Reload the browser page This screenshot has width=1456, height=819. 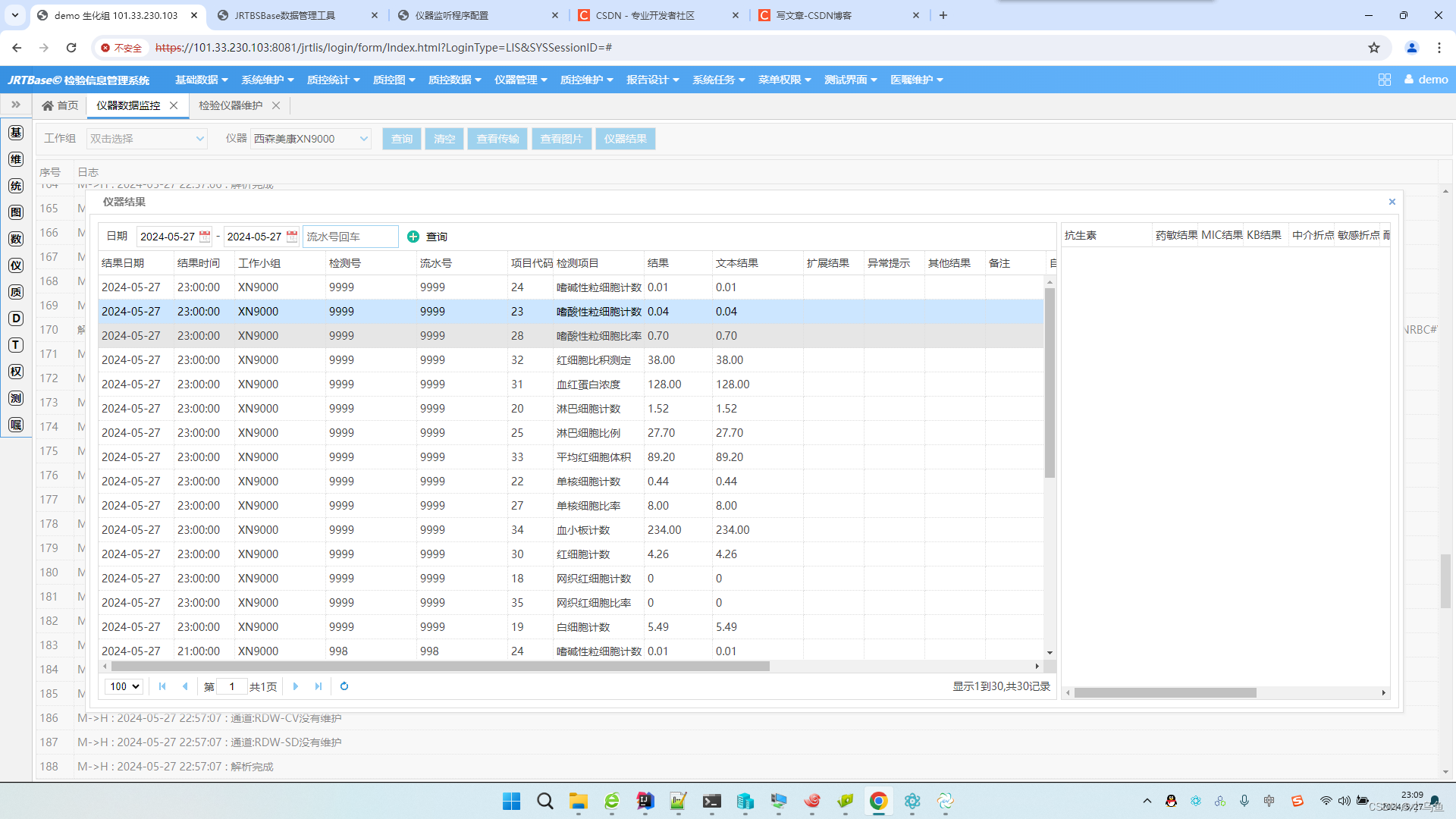click(x=71, y=48)
